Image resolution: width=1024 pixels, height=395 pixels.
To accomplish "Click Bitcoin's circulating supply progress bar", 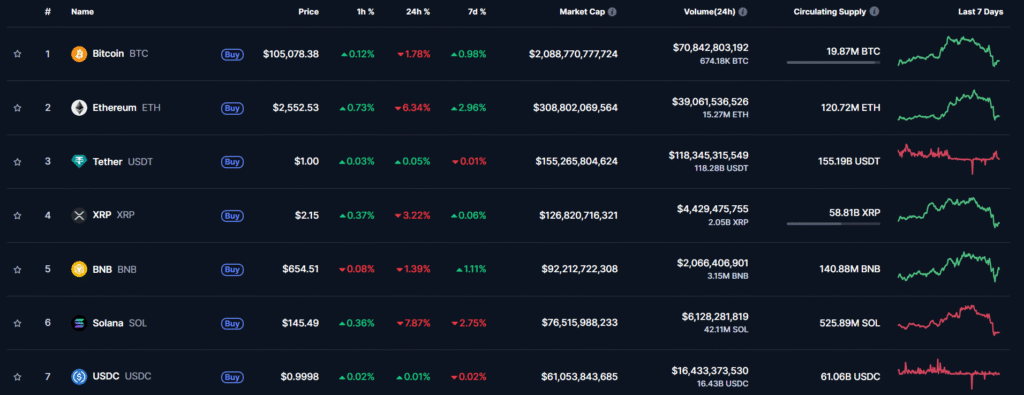I will [833, 63].
